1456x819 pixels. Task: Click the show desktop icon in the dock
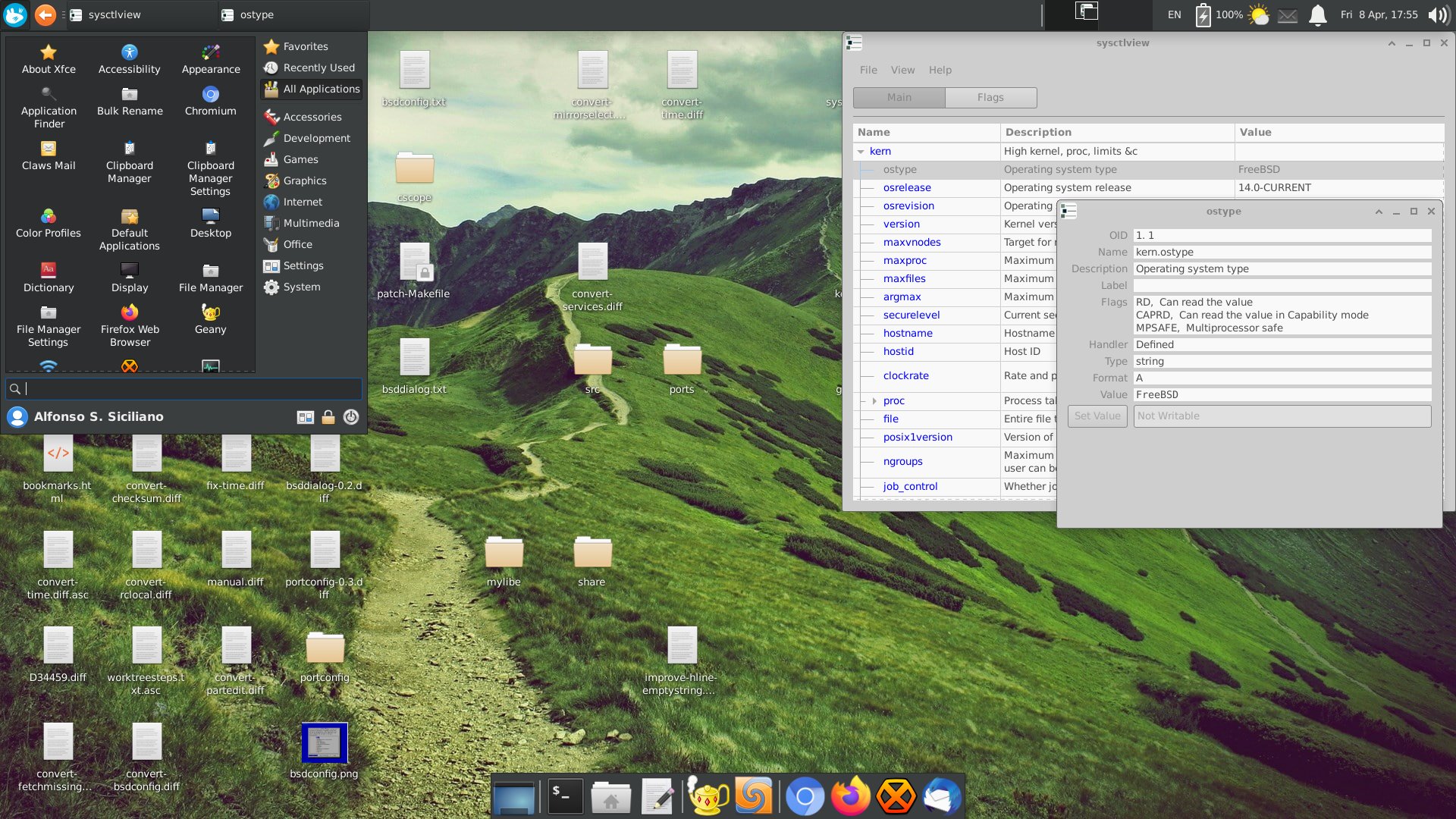click(x=514, y=796)
